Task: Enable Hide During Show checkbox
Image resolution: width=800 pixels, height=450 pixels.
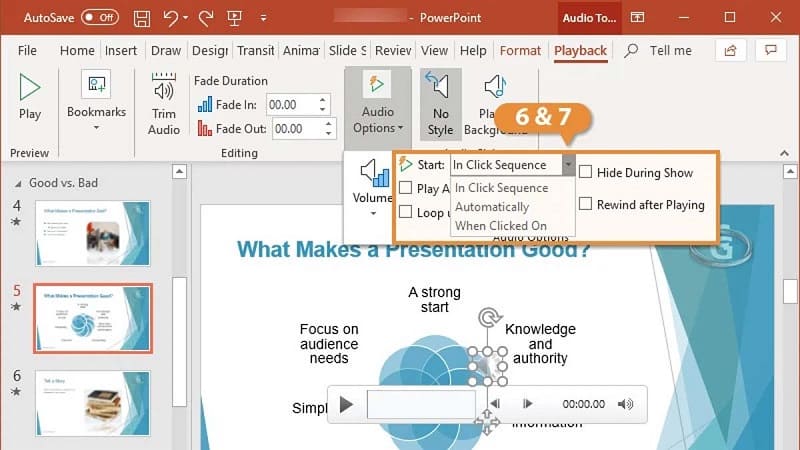Action: coord(586,173)
